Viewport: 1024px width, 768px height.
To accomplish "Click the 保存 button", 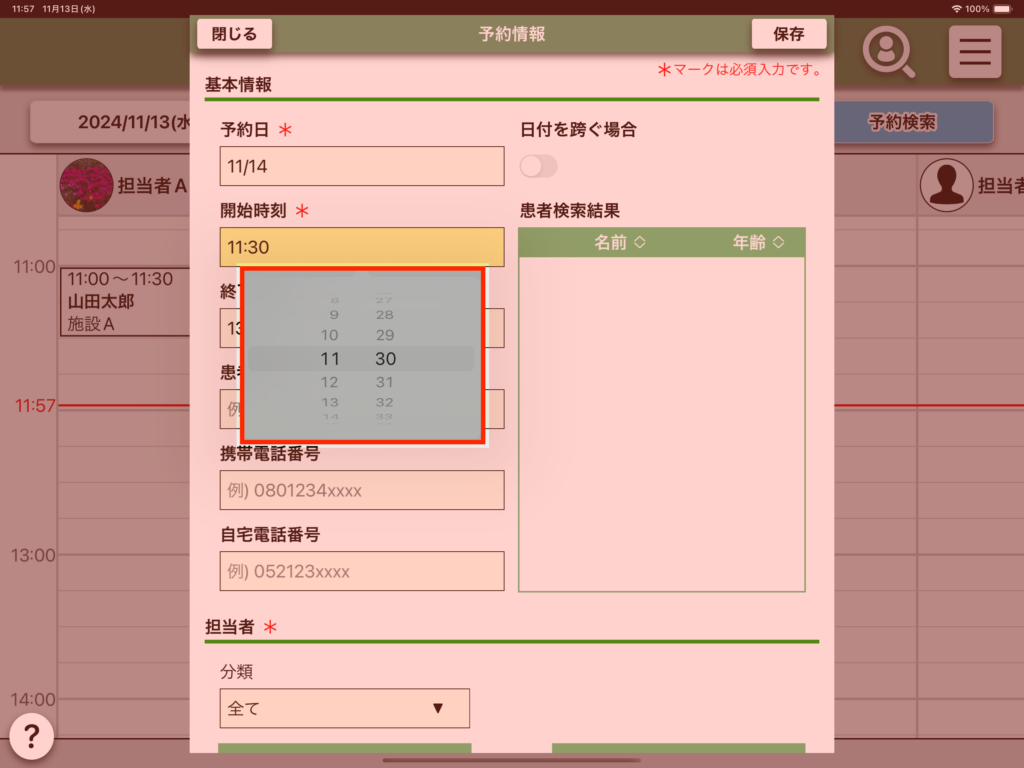I will point(788,34).
